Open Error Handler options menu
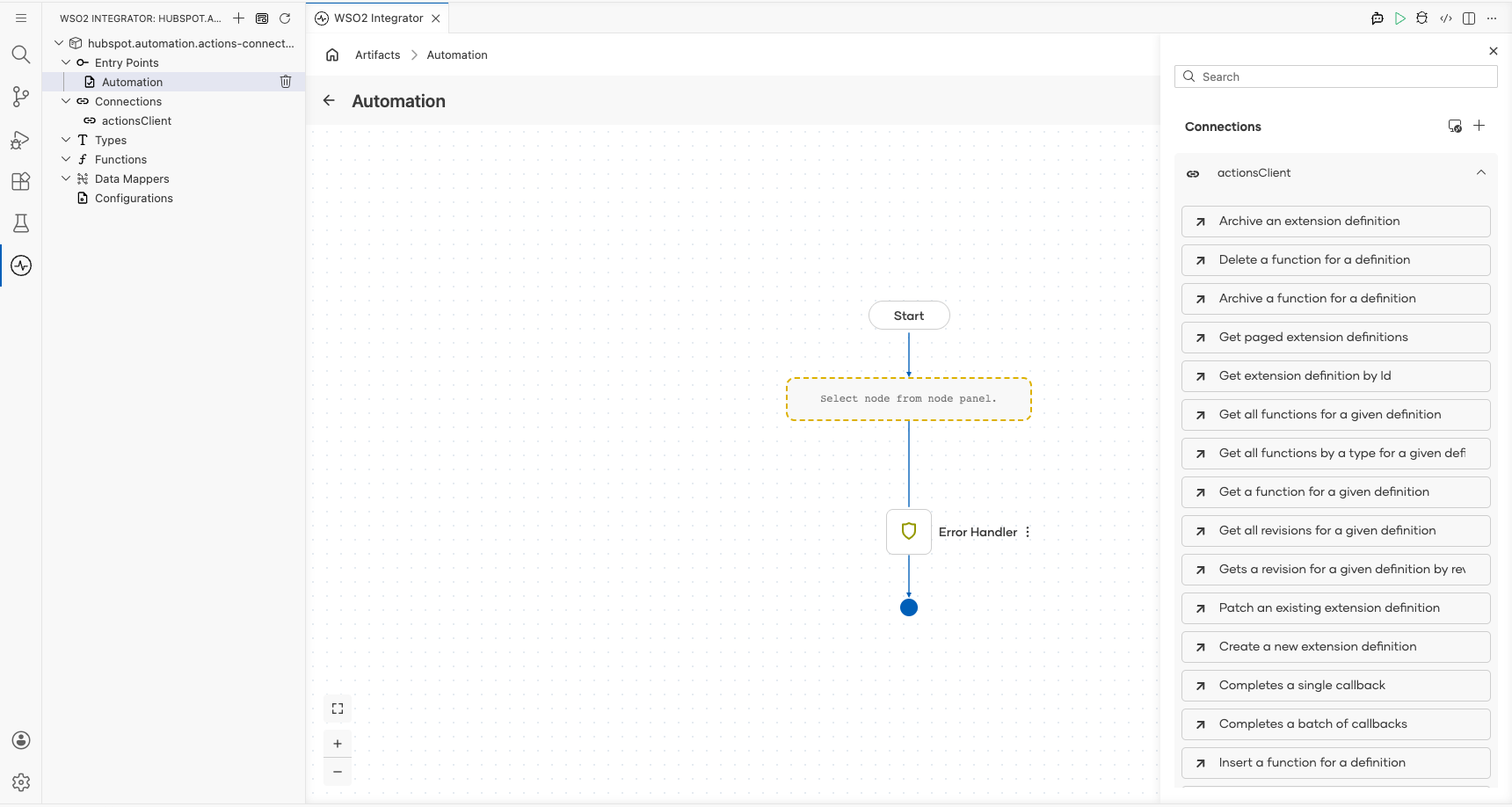This screenshot has width=1512, height=807. 1028,532
